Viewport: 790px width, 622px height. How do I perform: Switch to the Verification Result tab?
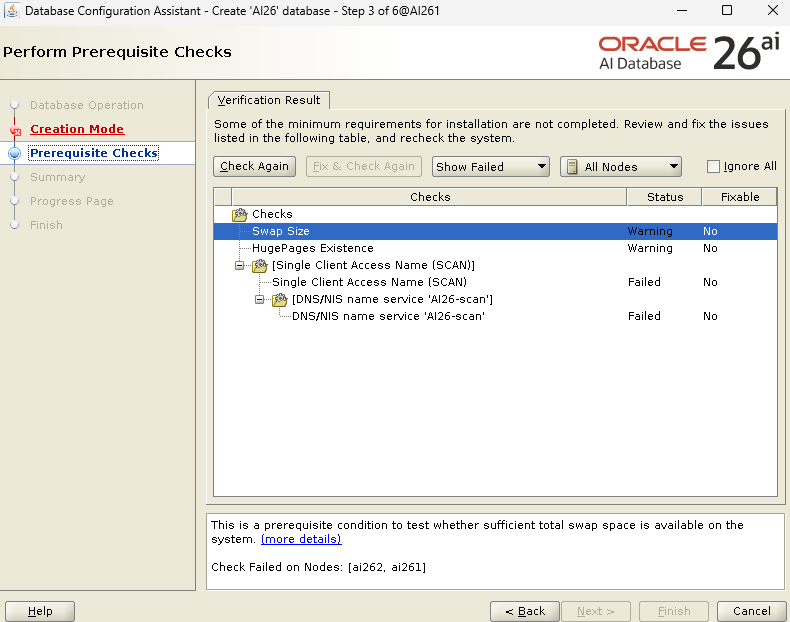point(269,100)
